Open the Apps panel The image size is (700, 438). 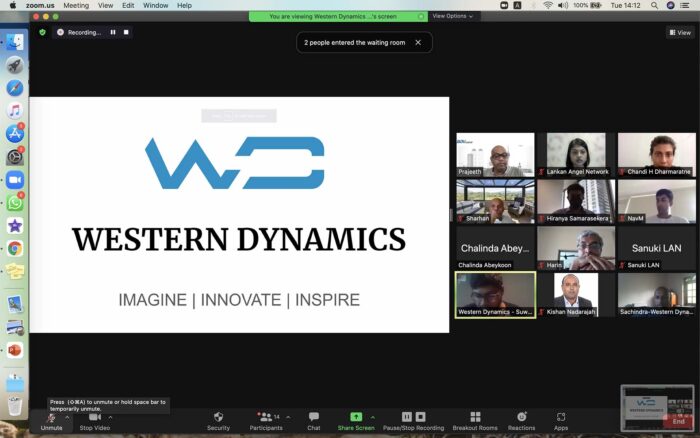[x=561, y=420]
